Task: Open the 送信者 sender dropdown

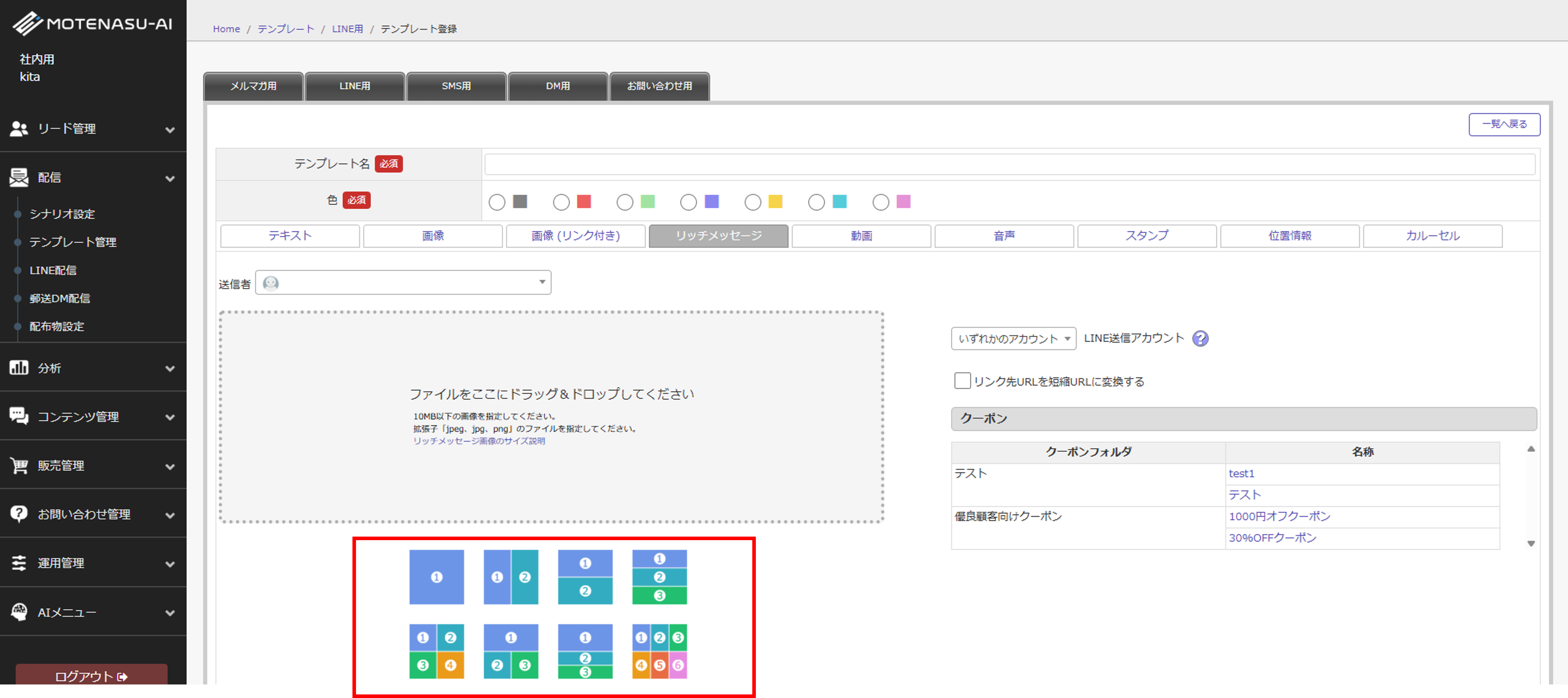Action: [x=403, y=282]
